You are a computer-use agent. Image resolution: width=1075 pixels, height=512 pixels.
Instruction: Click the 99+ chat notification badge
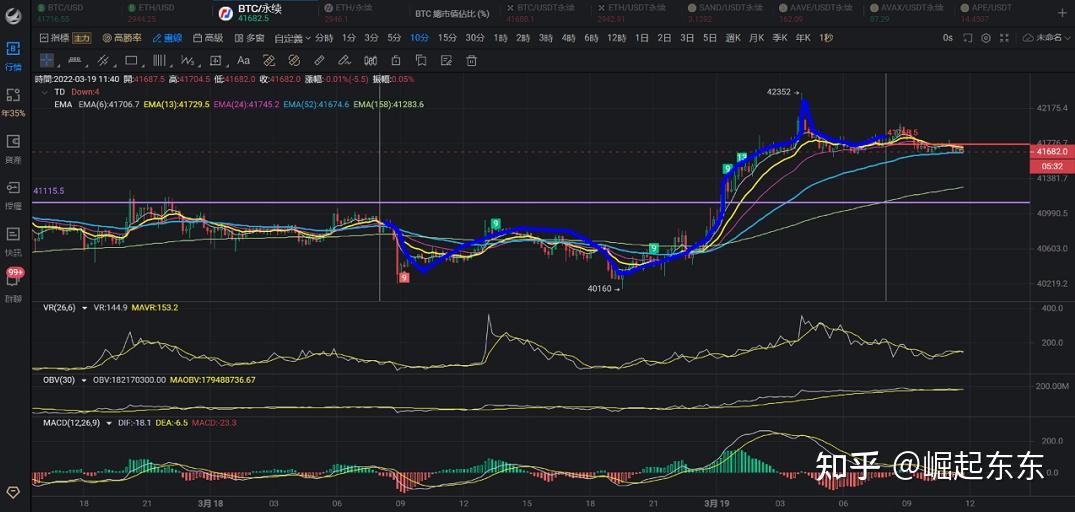click(x=14, y=273)
